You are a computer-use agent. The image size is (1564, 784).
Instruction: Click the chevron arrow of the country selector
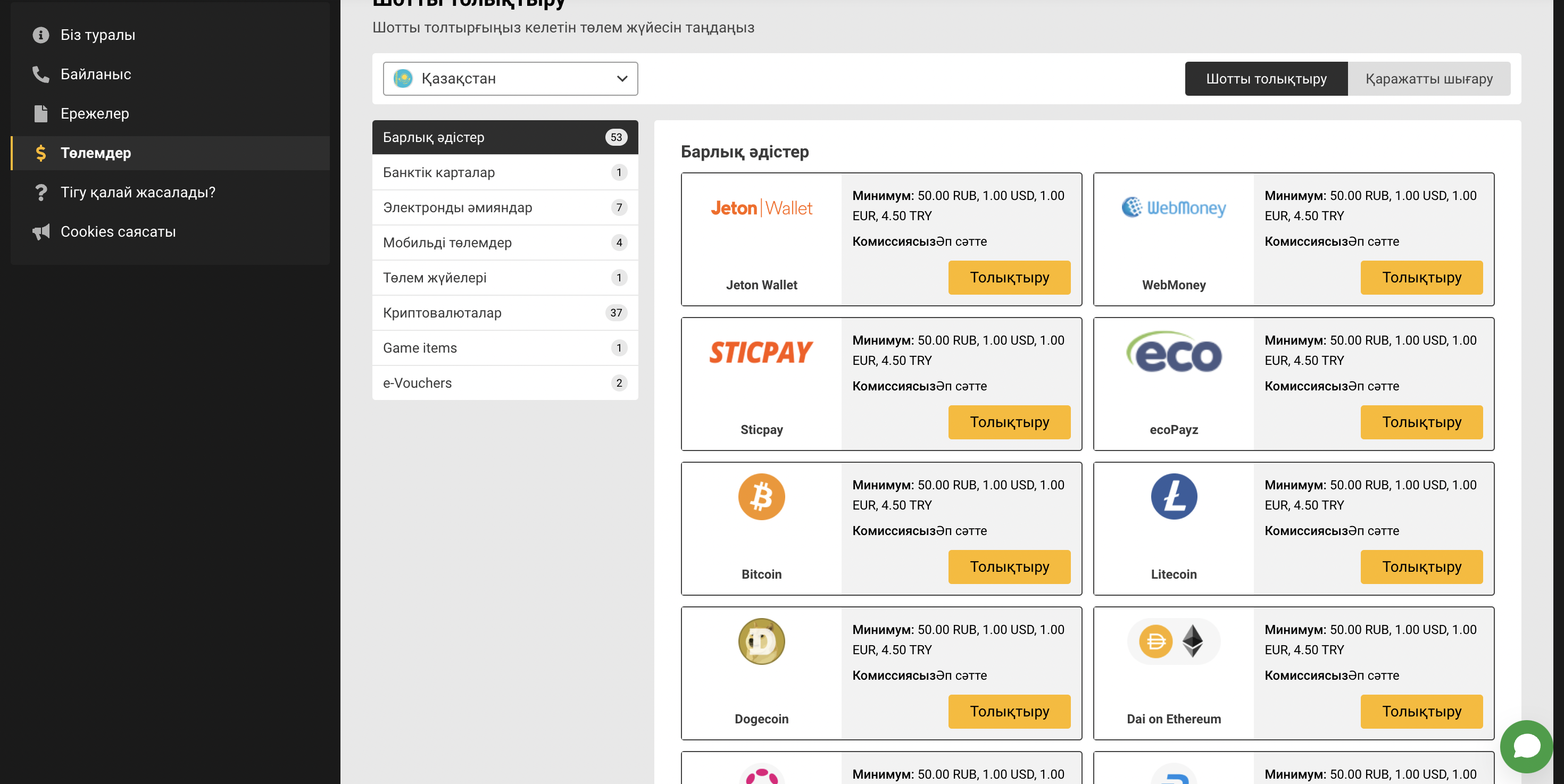pyautogui.click(x=622, y=78)
